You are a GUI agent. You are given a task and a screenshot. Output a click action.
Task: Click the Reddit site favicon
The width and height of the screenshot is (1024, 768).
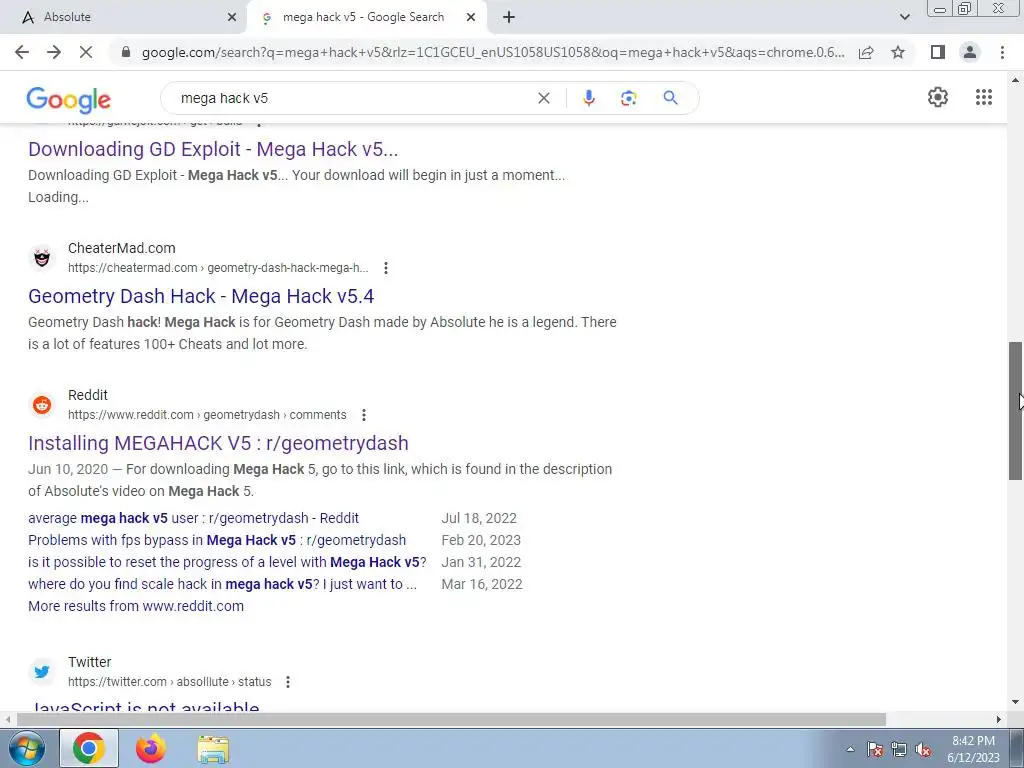[42, 404]
